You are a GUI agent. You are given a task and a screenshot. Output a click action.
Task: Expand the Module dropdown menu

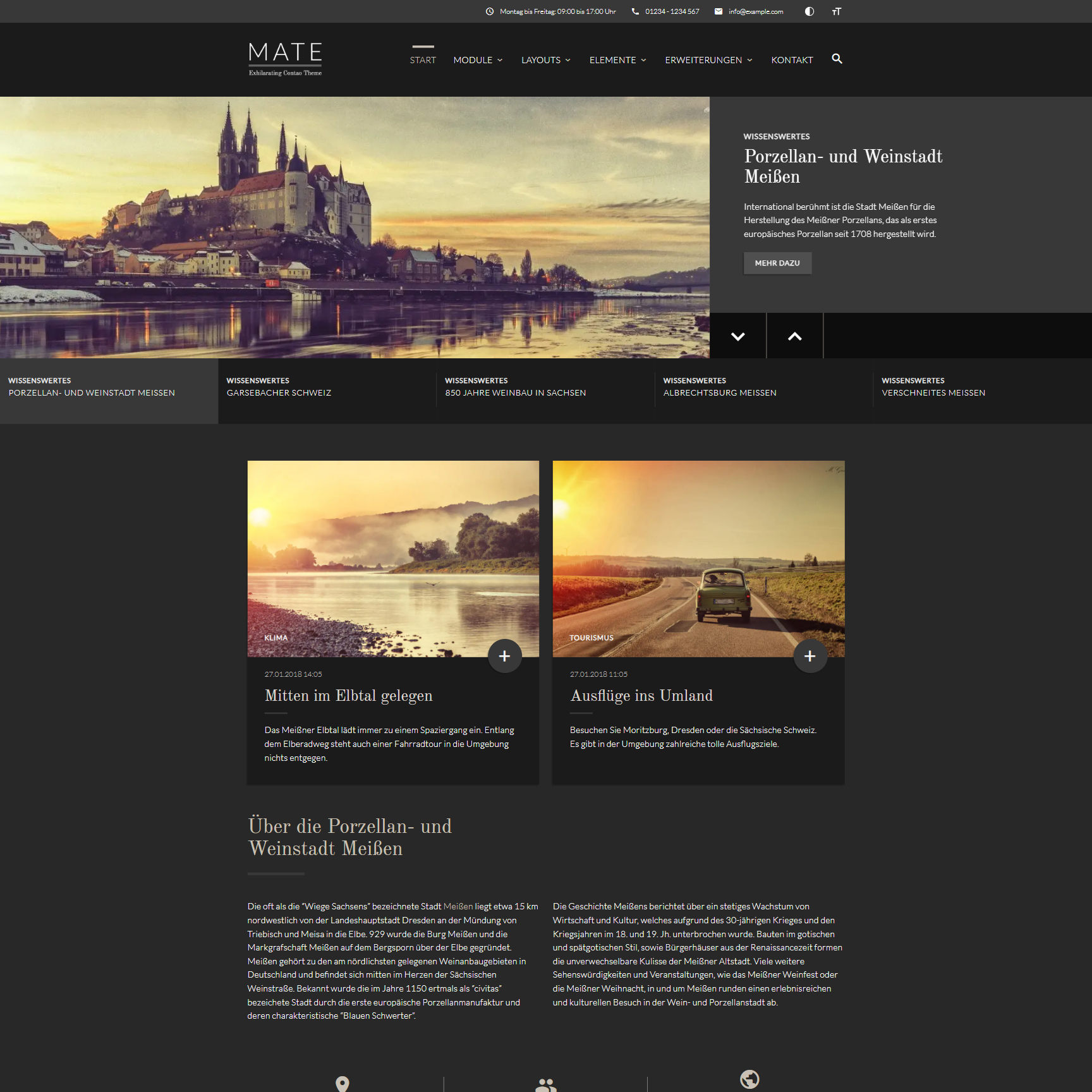click(478, 60)
